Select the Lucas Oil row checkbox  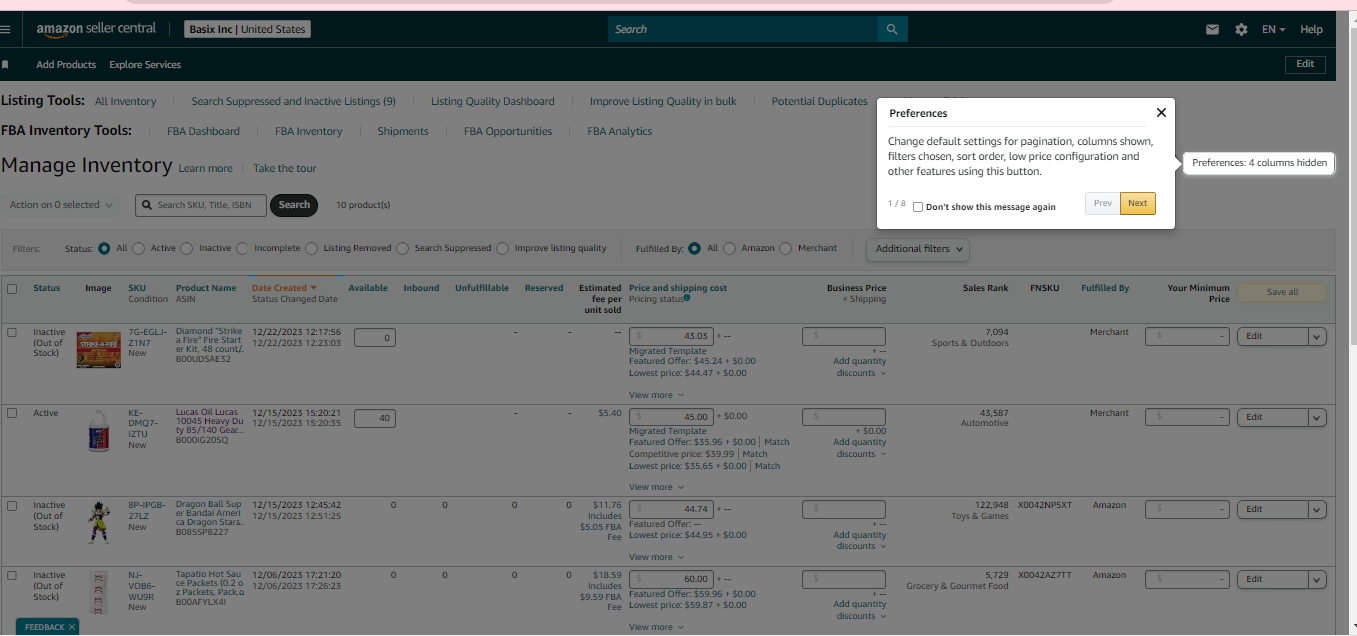(x=12, y=413)
